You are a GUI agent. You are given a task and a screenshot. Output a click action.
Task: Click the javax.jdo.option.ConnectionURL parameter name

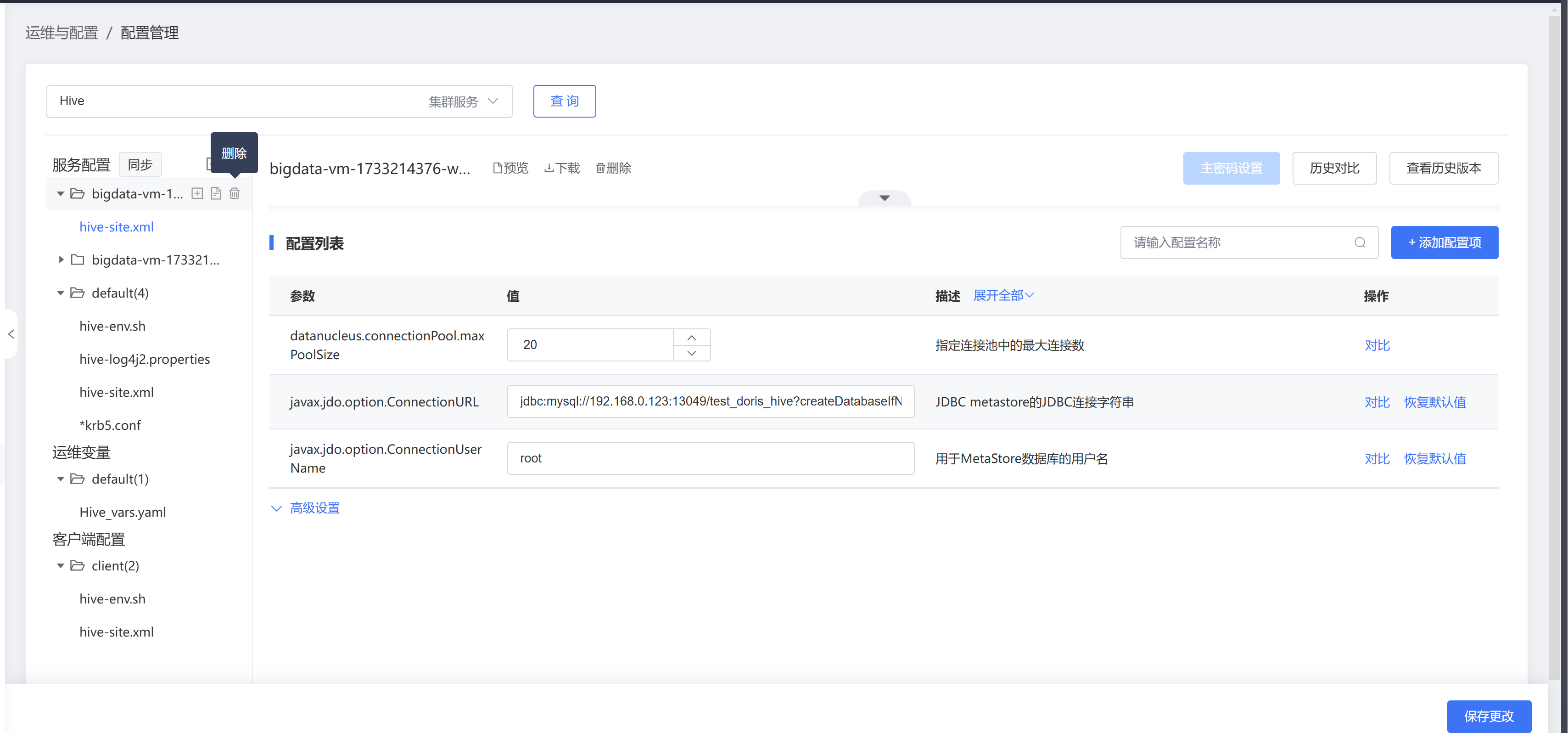pos(384,402)
